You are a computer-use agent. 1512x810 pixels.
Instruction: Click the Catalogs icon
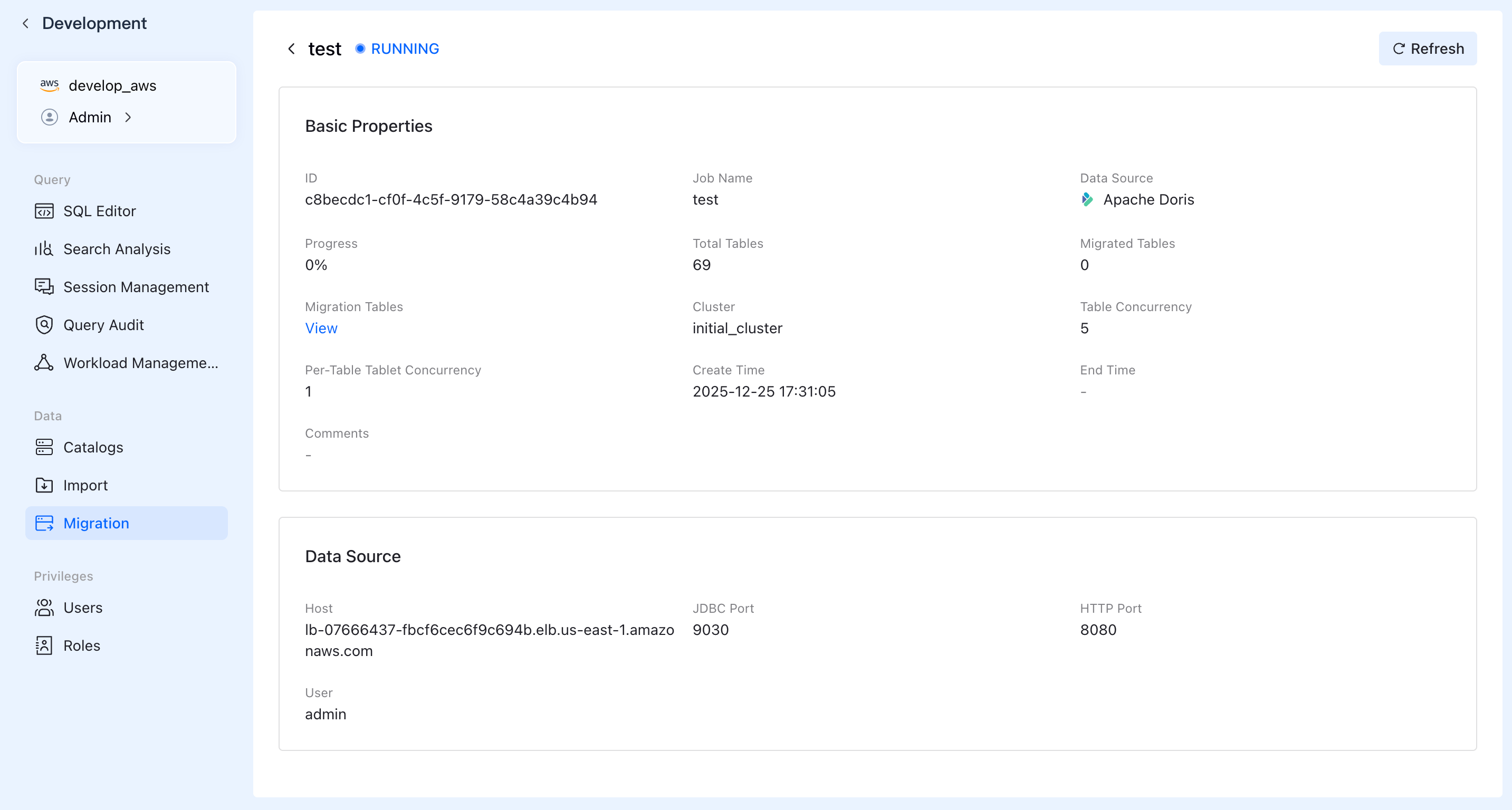pyautogui.click(x=44, y=447)
